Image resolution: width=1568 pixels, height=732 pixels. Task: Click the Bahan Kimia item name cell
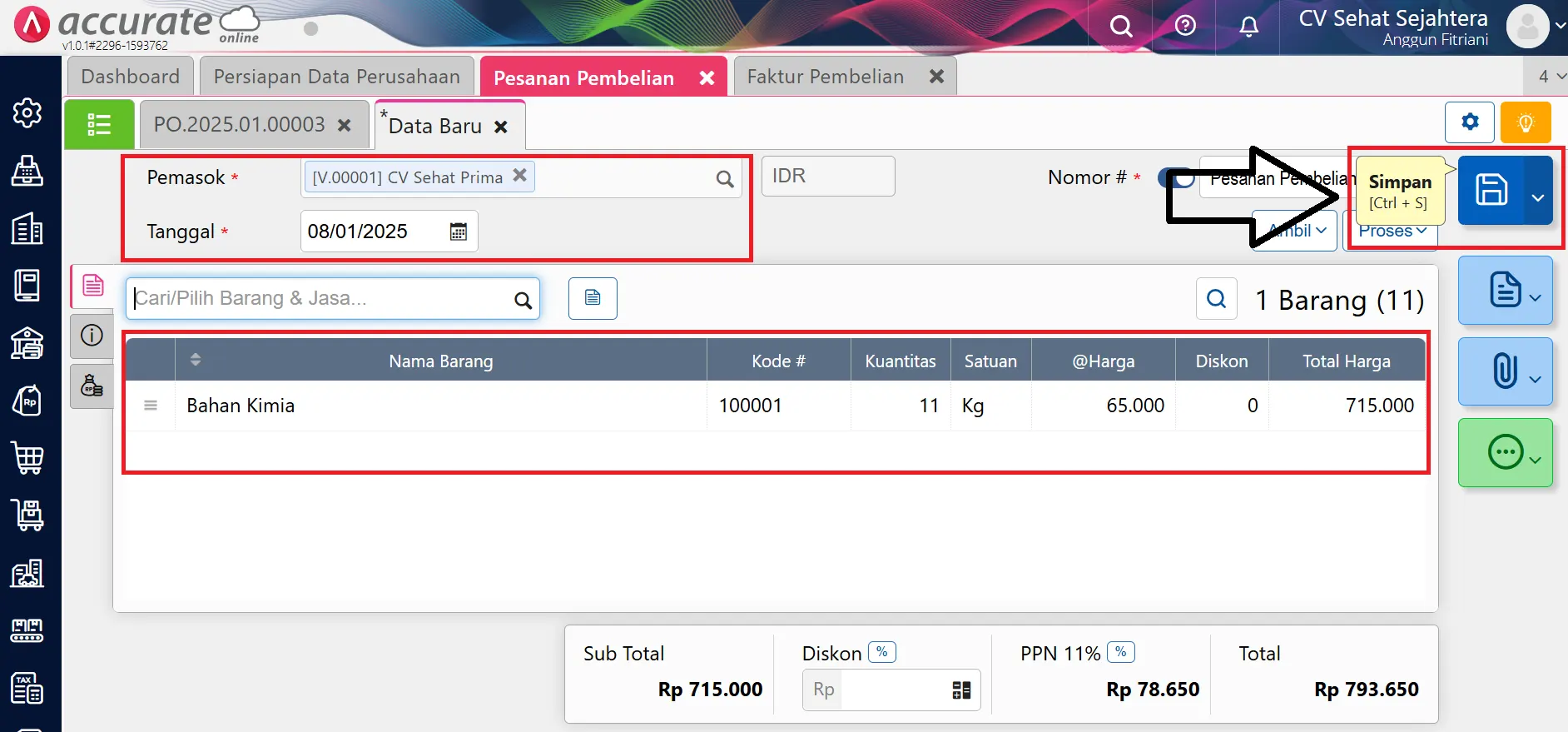pos(441,406)
